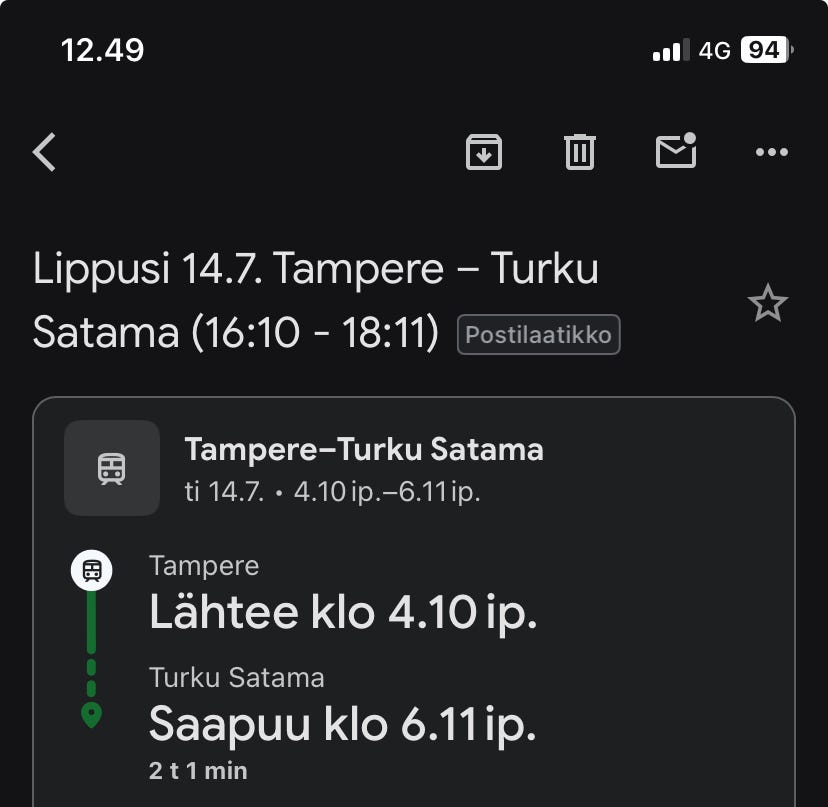Image resolution: width=828 pixels, height=807 pixels.
Task: Tap the Postilaatikko label chip
Action: (x=539, y=334)
